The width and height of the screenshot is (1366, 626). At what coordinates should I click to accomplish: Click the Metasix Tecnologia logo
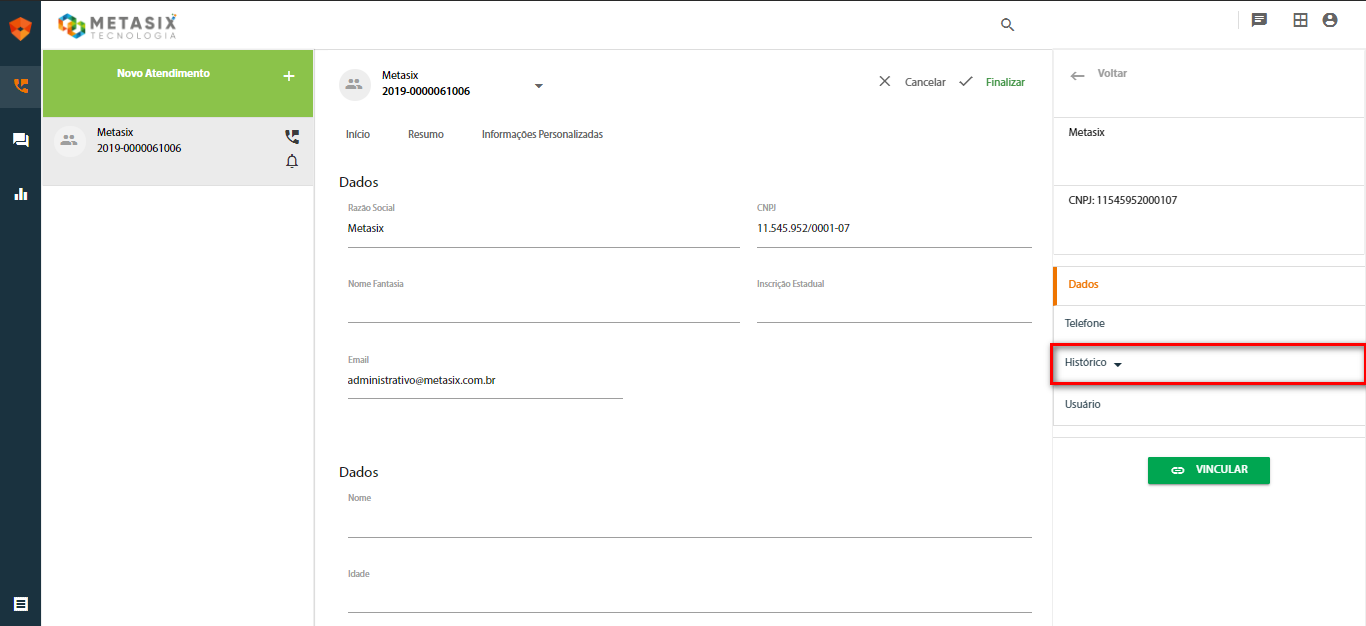tap(117, 26)
